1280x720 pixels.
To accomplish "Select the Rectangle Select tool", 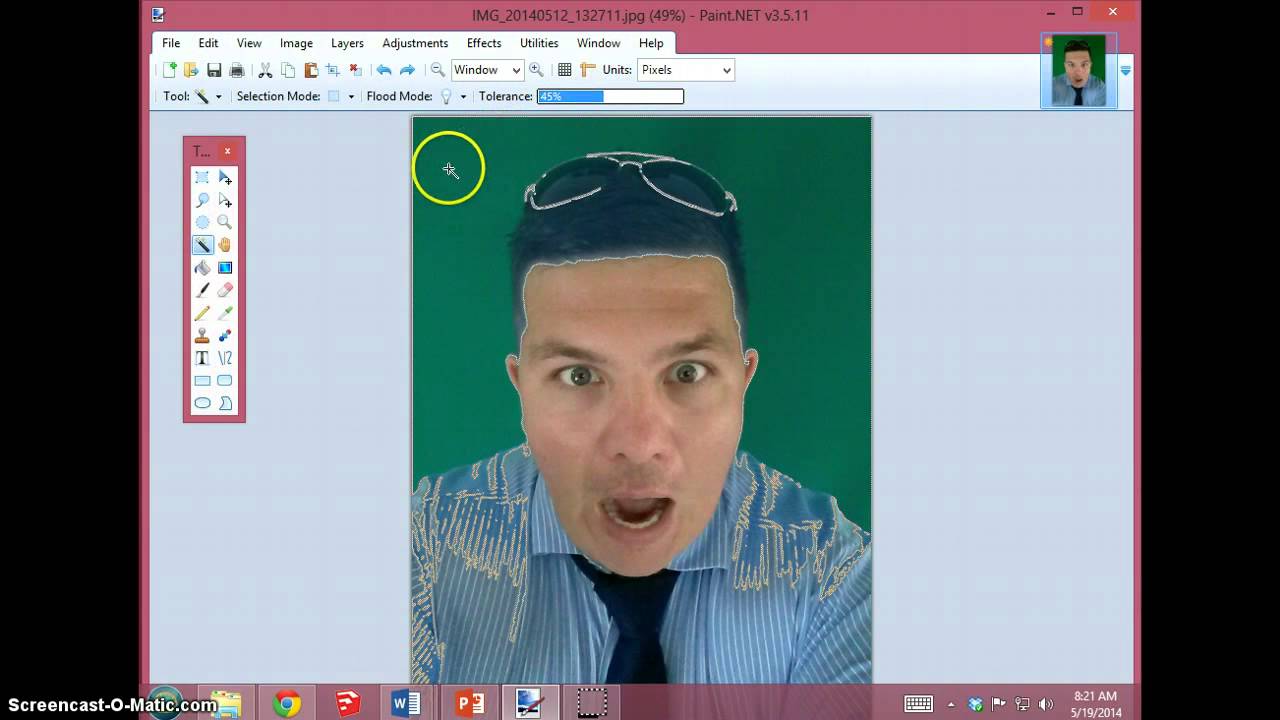I will click(202, 177).
